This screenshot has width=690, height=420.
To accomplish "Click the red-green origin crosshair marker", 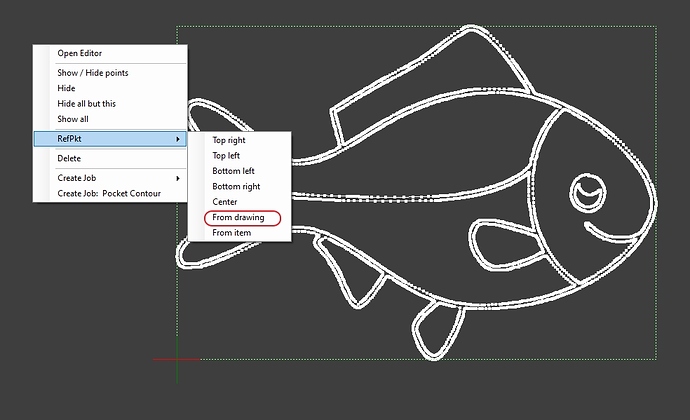I will pos(177,359).
